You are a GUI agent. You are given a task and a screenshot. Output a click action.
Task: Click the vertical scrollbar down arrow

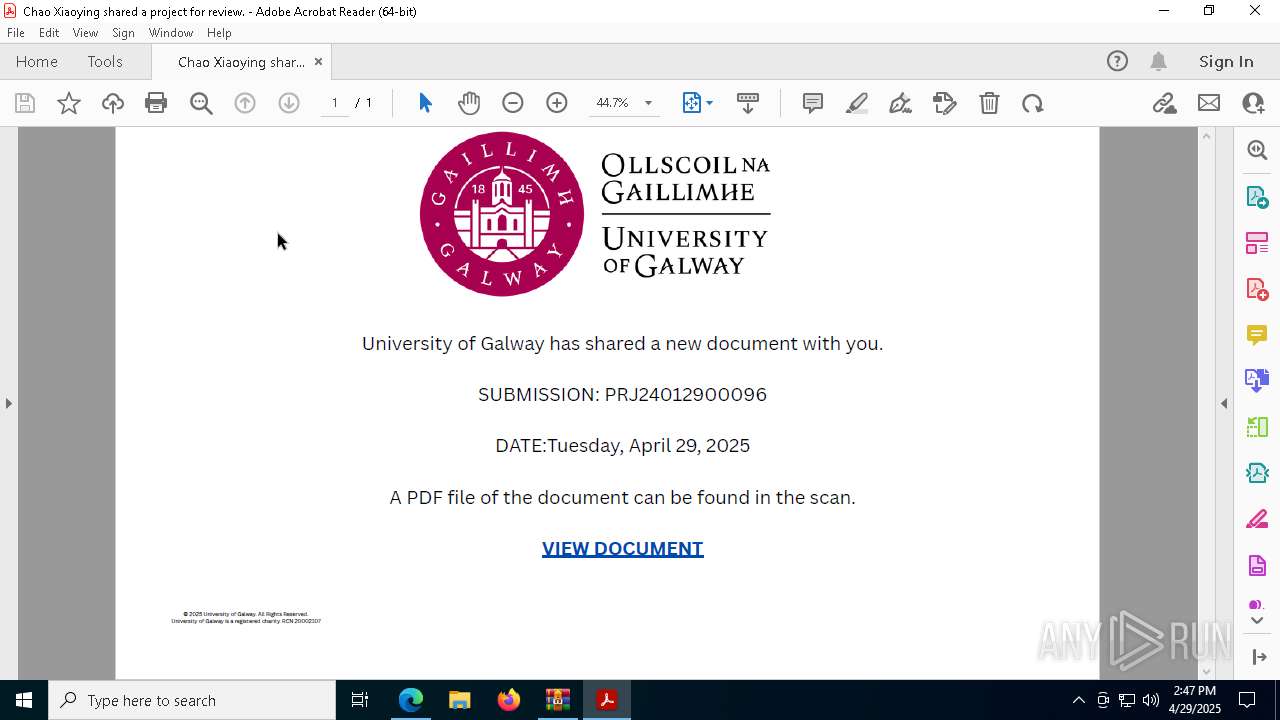1206,671
